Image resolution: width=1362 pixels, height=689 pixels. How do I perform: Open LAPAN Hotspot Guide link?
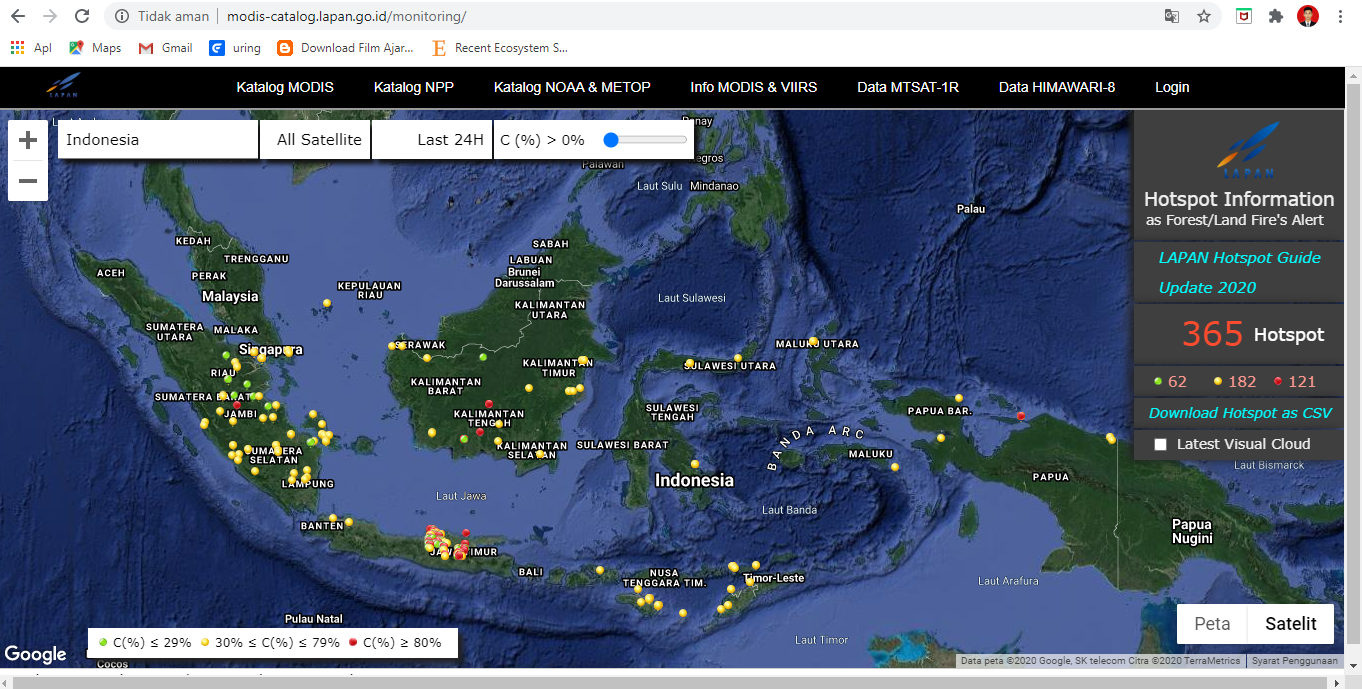(x=1240, y=258)
